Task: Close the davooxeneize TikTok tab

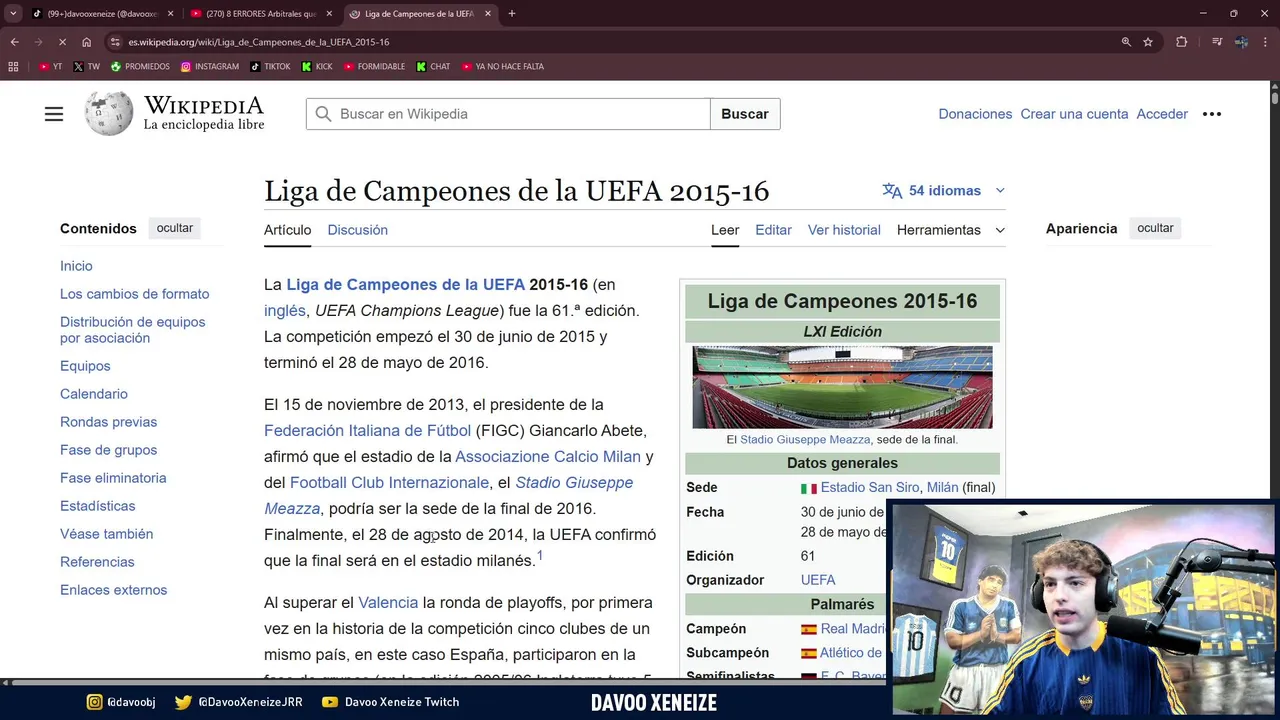Action: point(170,14)
